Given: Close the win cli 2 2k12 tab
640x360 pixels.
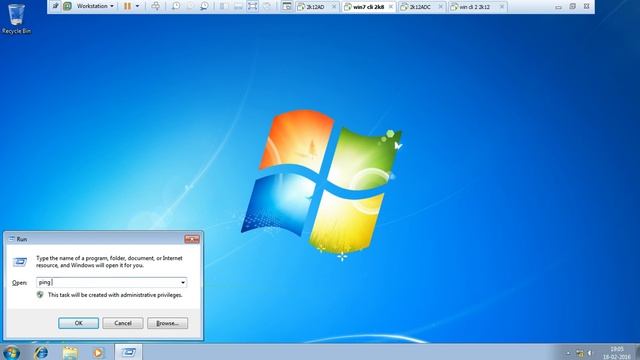Looking at the screenshot, I should [x=502, y=7].
